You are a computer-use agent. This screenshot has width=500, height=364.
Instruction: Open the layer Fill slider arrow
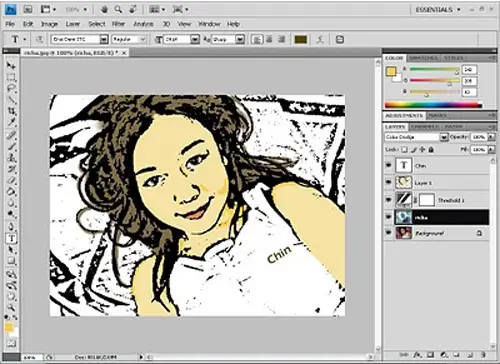tap(491, 150)
